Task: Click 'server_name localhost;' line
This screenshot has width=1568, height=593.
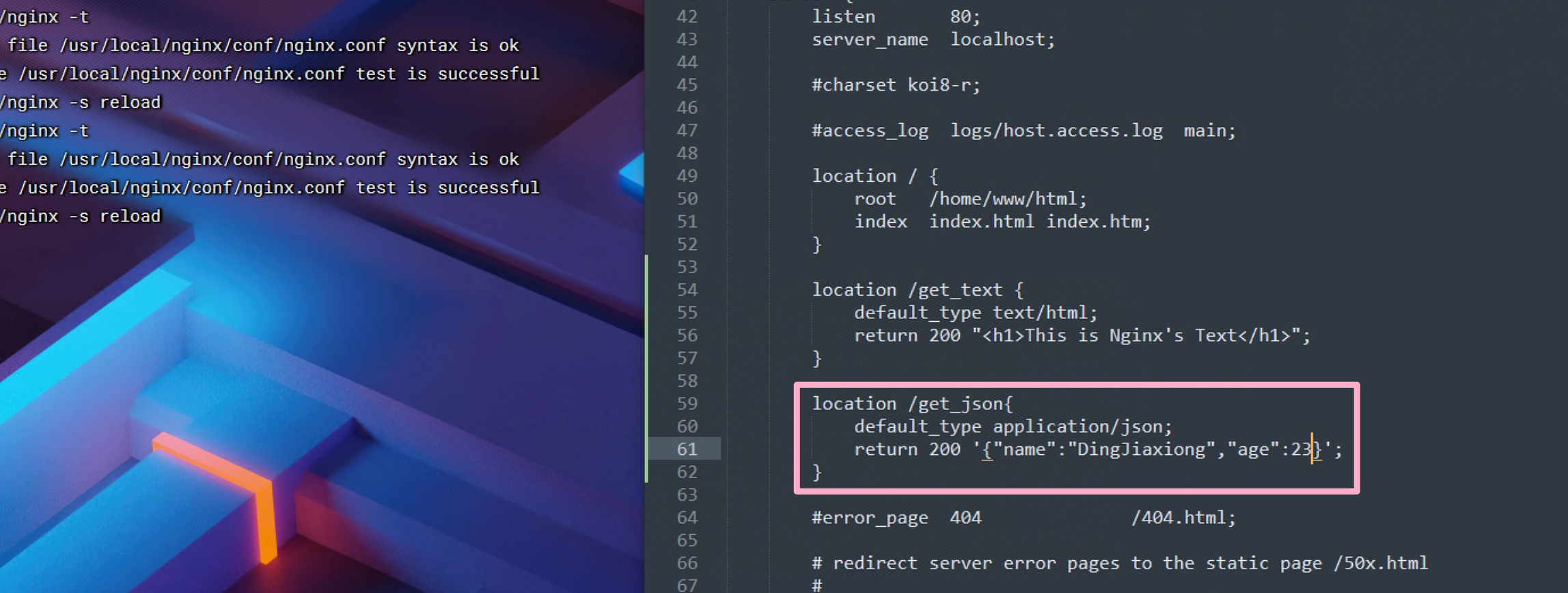Action: pyautogui.click(x=933, y=40)
